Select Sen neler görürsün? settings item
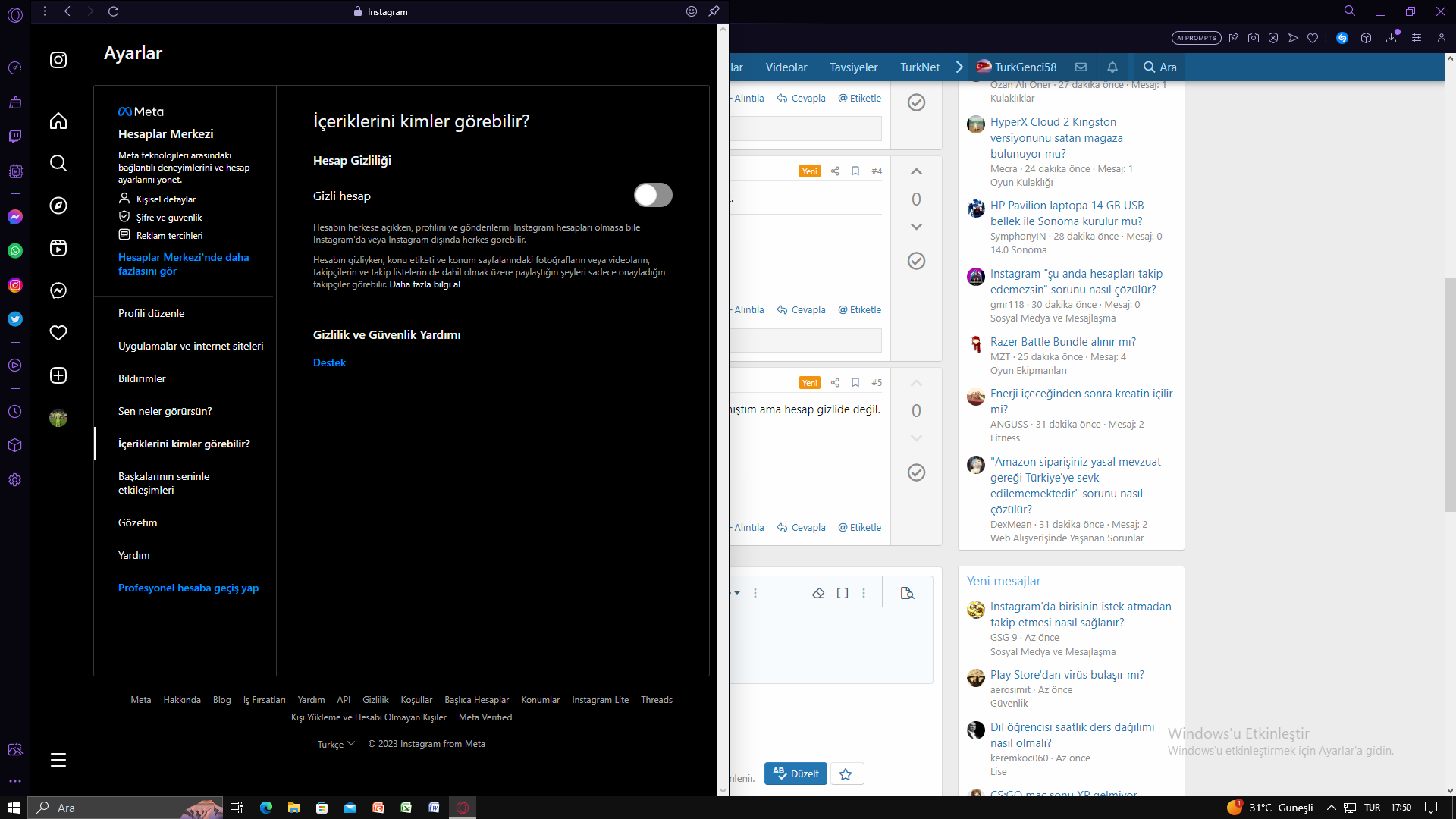The height and width of the screenshot is (819, 1456). [x=165, y=411]
